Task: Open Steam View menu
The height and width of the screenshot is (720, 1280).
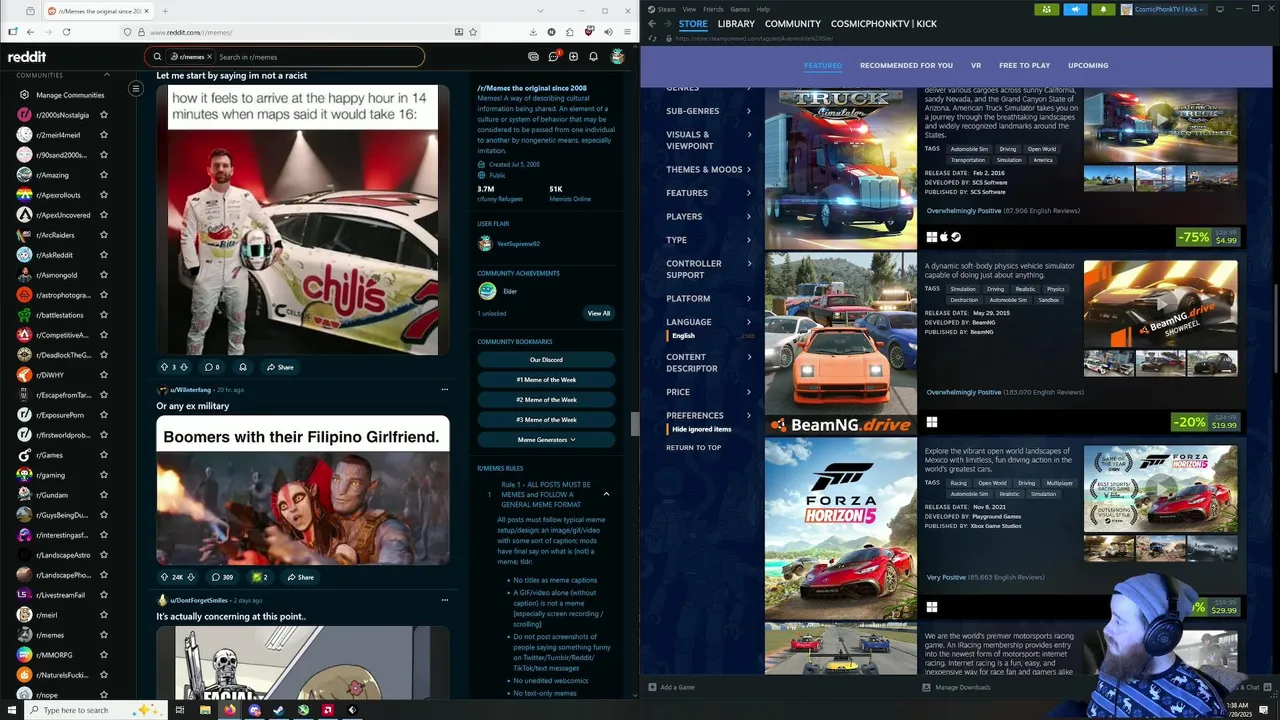Action: pyautogui.click(x=689, y=9)
